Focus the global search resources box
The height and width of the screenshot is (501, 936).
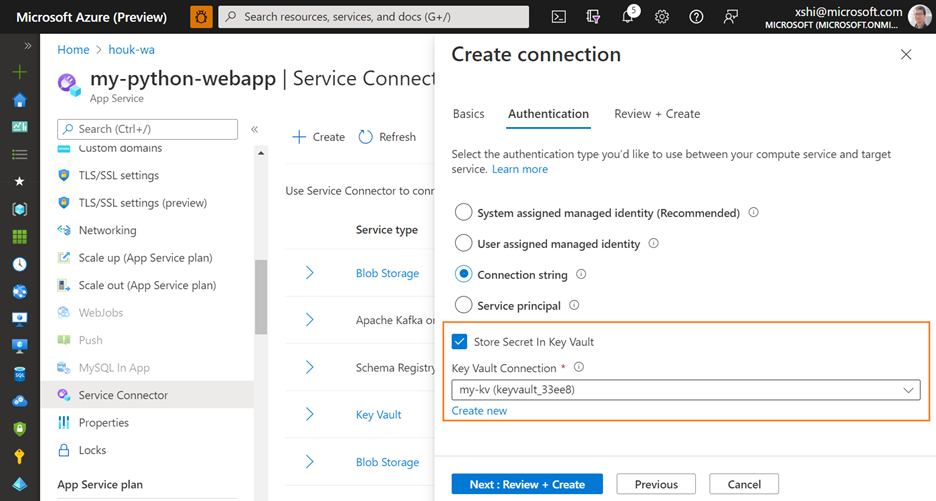(374, 17)
